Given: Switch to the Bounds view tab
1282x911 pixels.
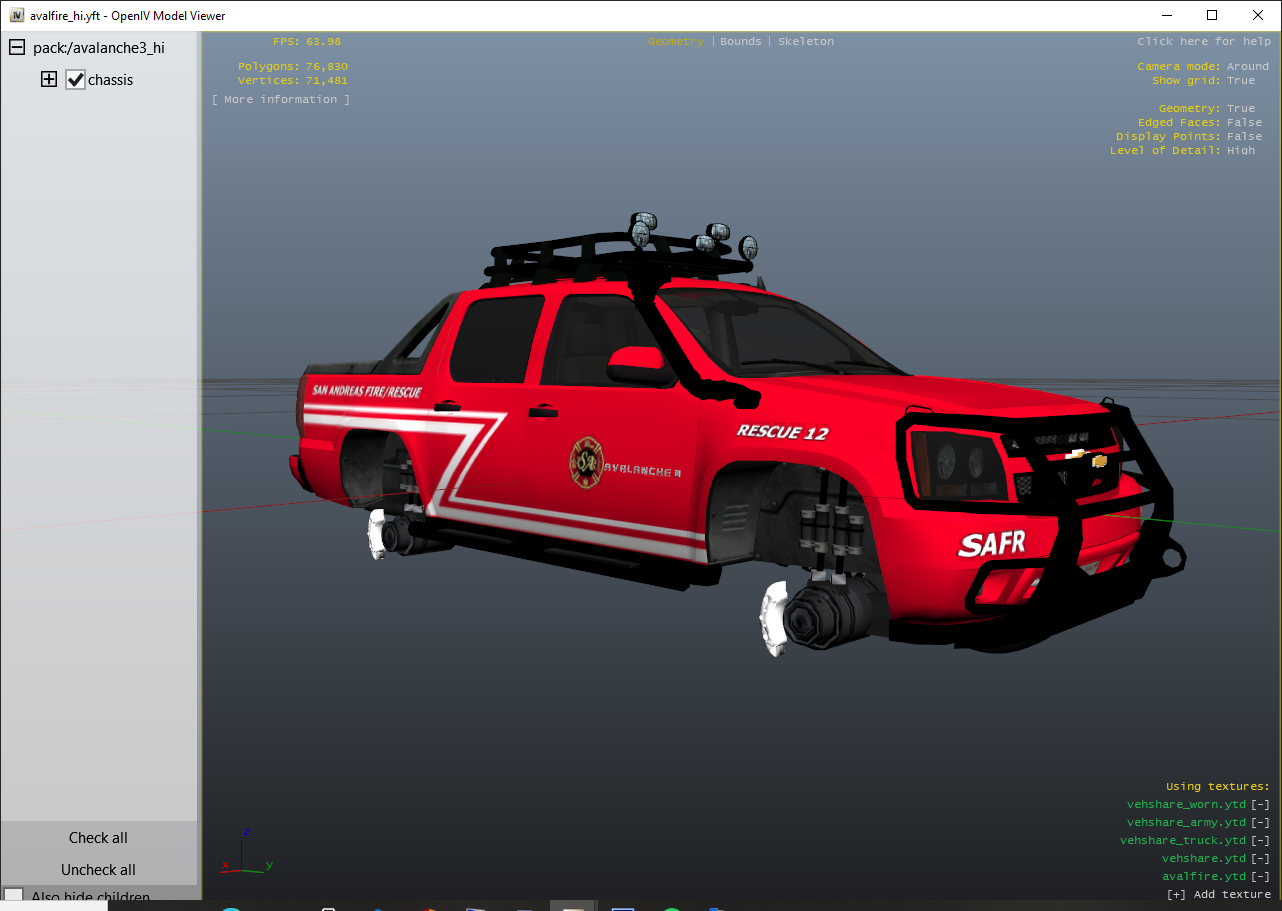Looking at the screenshot, I should (x=740, y=41).
